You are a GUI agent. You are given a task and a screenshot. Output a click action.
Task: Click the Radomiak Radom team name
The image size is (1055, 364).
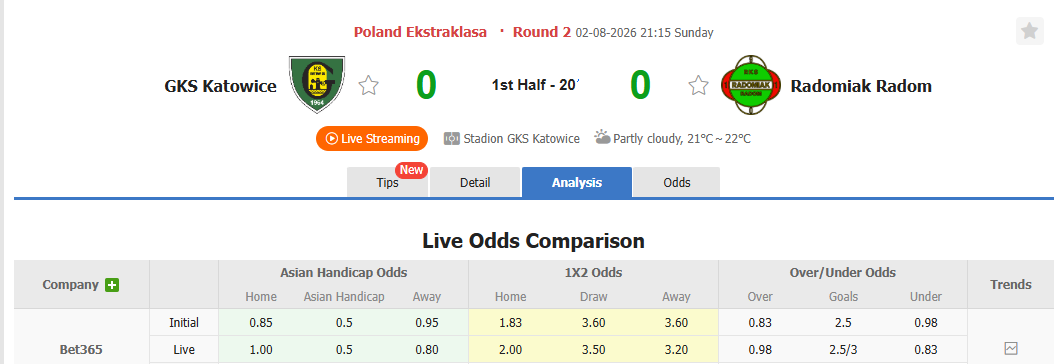[861, 86]
